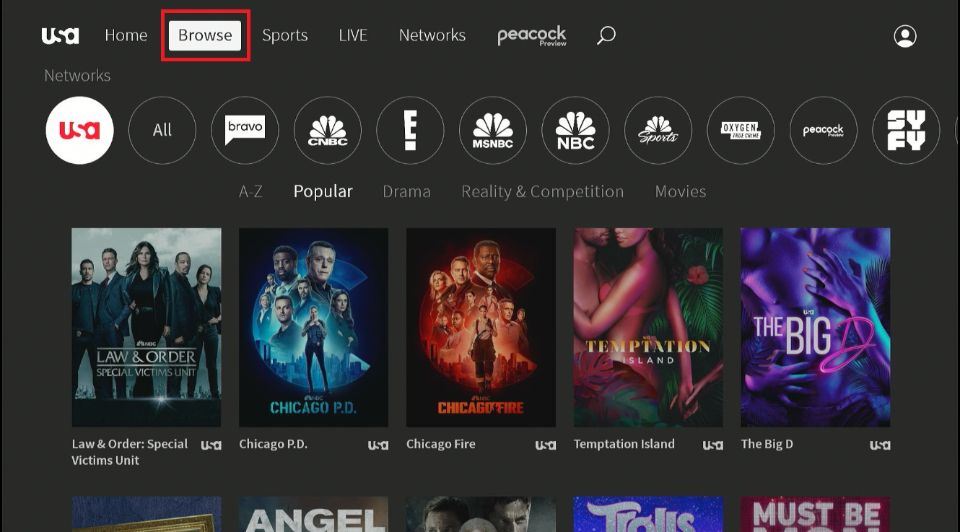The height and width of the screenshot is (532, 960).
Task: Select the All networks circle
Action: pos(162,130)
